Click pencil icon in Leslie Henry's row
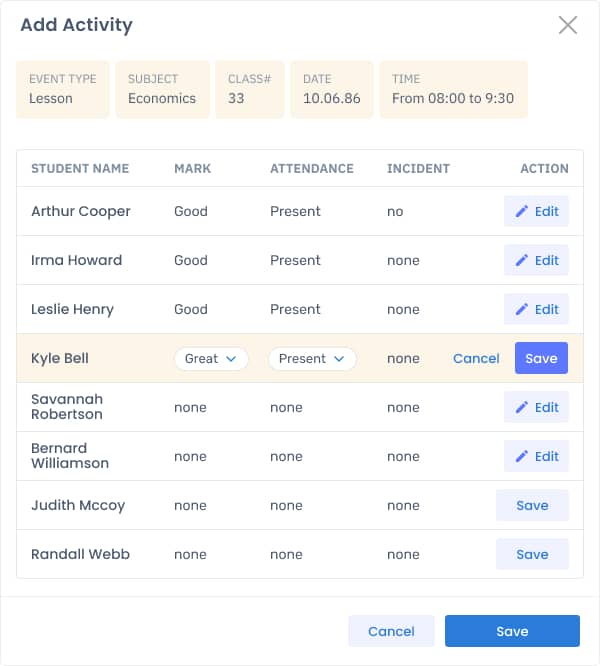 [x=521, y=309]
